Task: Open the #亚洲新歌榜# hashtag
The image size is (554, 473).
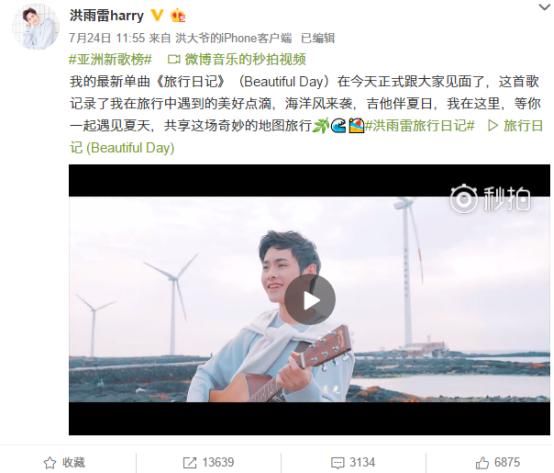Action: [x=110, y=59]
